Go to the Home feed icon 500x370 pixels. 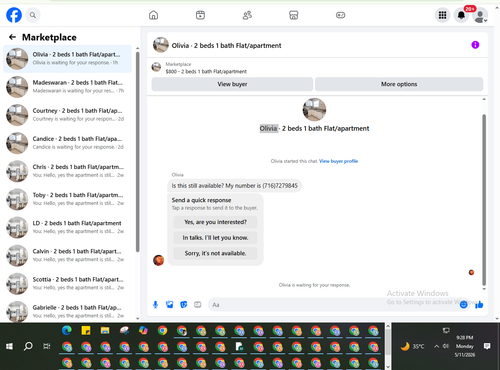(x=153, y=15)
